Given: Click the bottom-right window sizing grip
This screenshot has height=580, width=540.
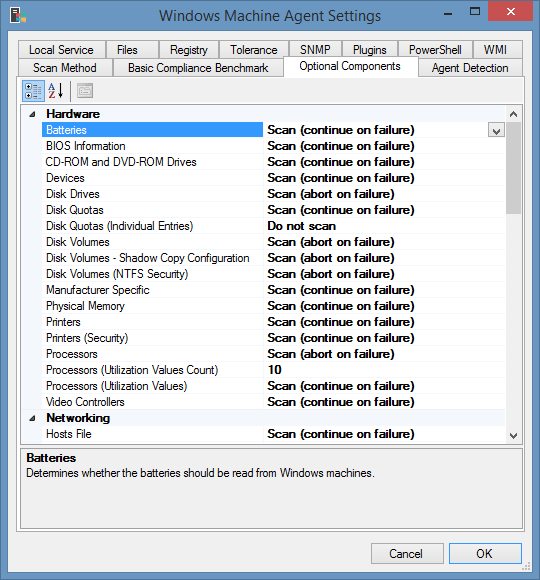Looking at the screenshot, I should pos(526,567).
